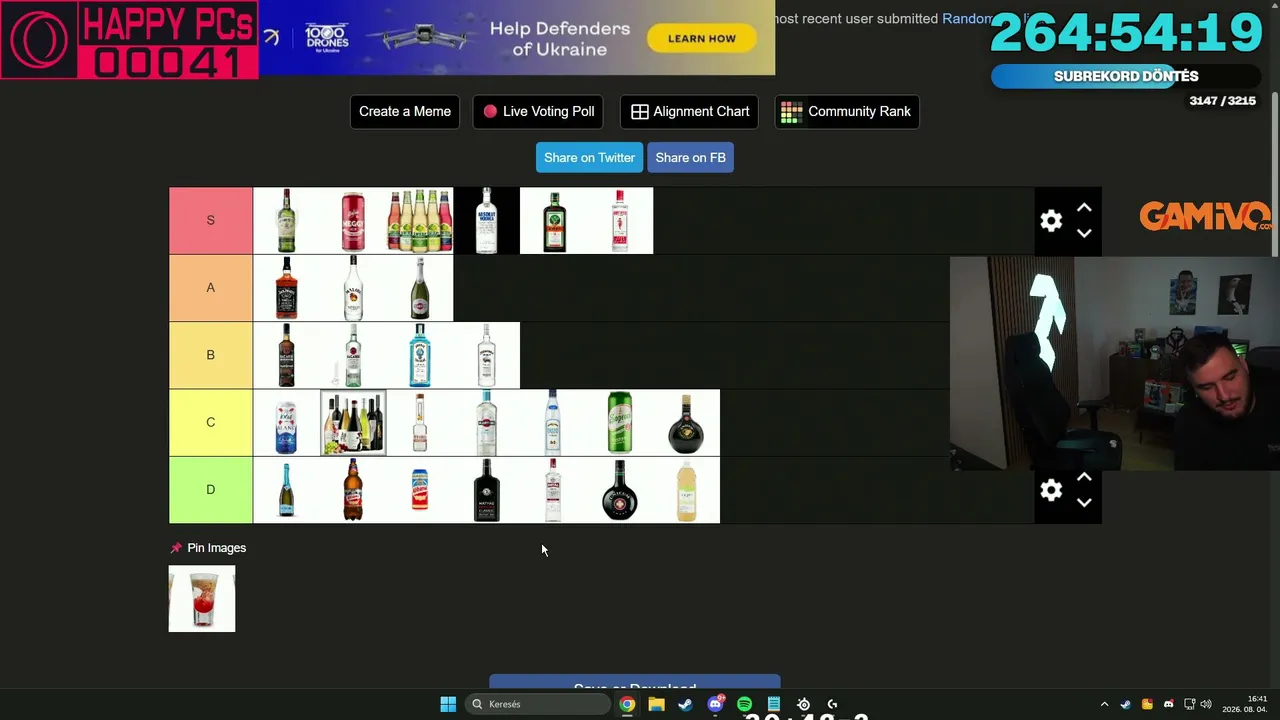Select the round Unicum bottle in D tier

click(x=620, y=490)
